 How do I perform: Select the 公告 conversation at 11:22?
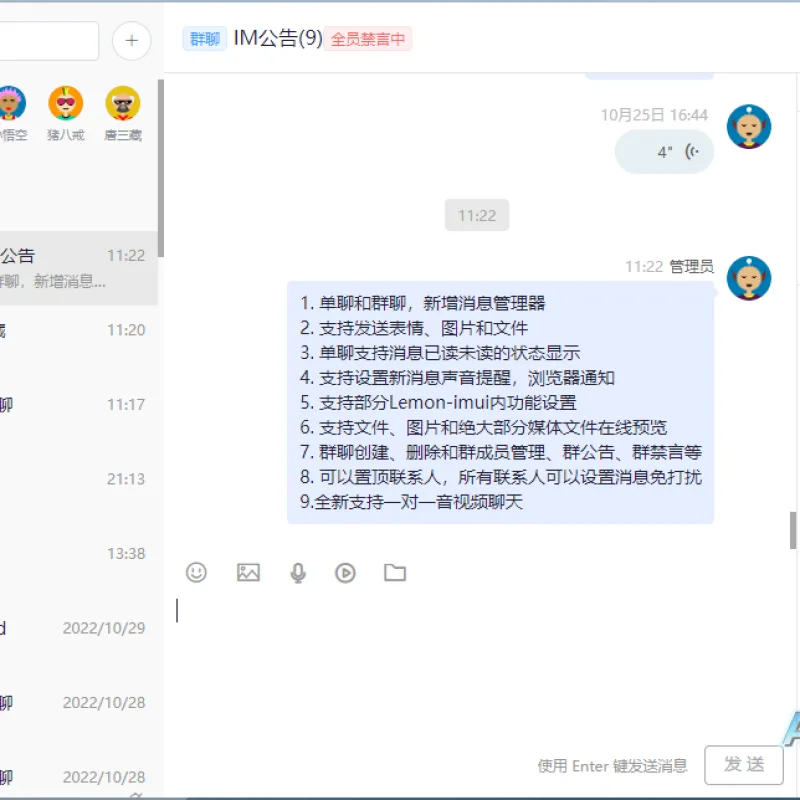pos(79,268)
